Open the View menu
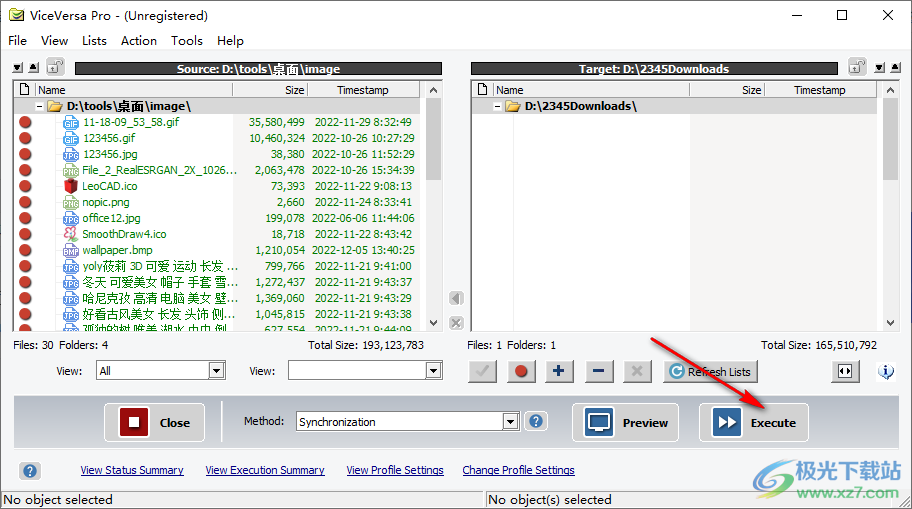Image resolution: width=912 pixels, height=509 pixels. click(54, 41)
